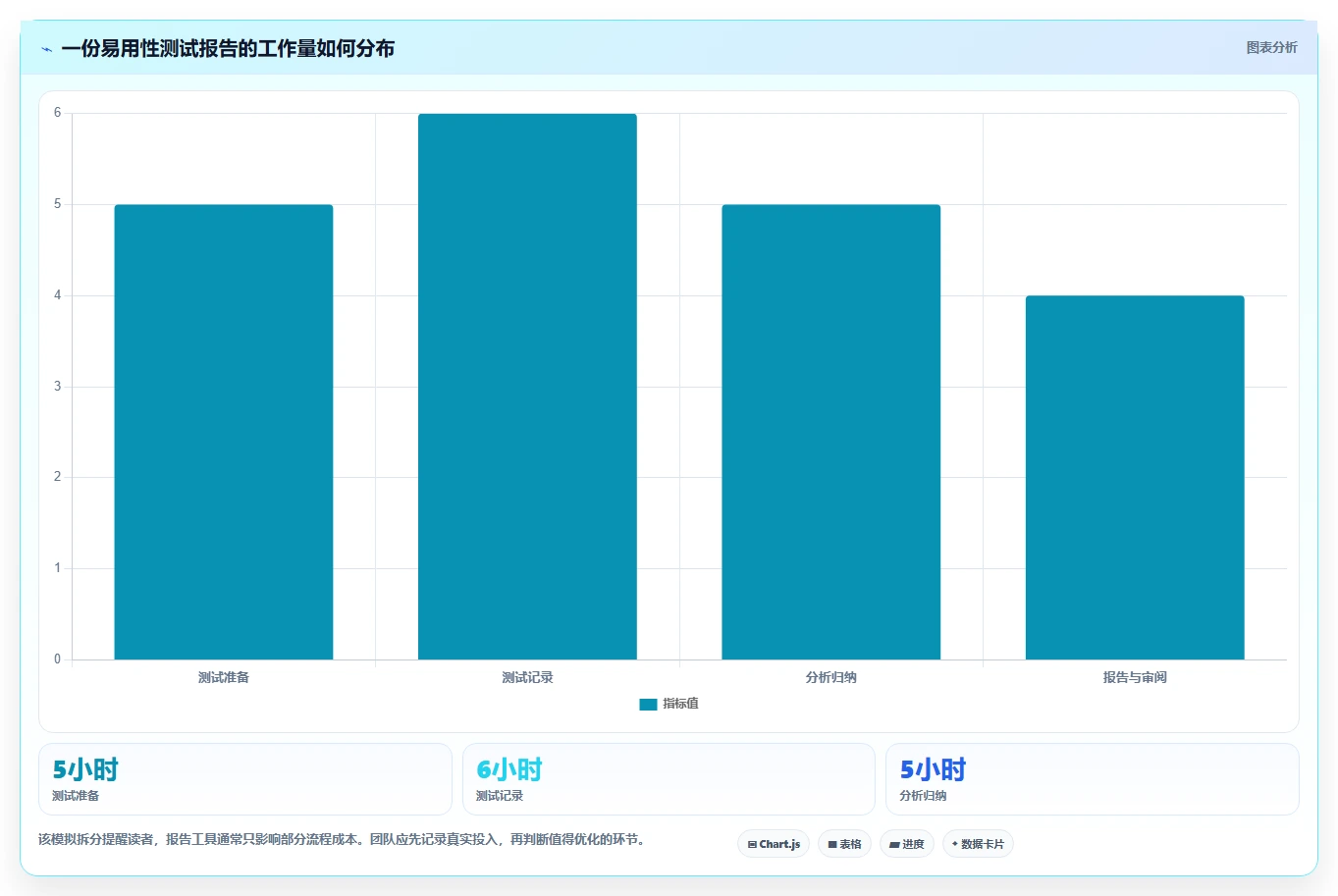
Task: Click the lightning icon beside the title
Action: [46, 49]
